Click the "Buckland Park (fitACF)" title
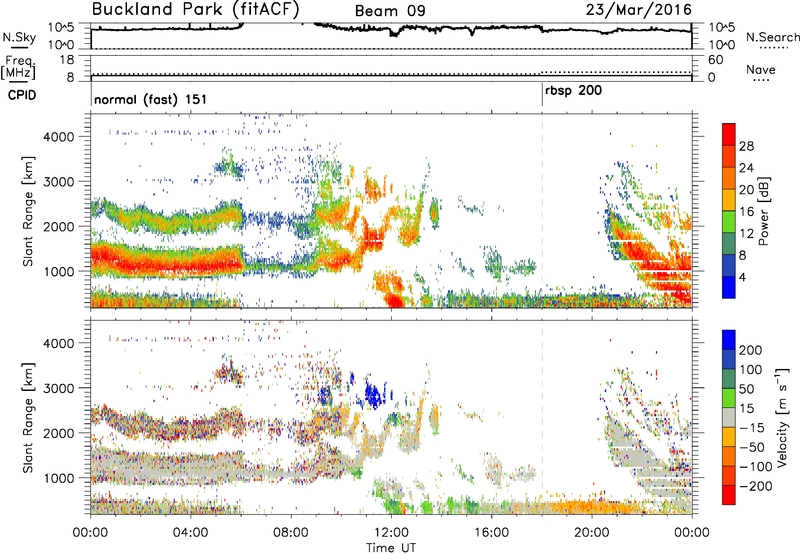Viewport: 800px width, 554px height. (x=195, y=10)
